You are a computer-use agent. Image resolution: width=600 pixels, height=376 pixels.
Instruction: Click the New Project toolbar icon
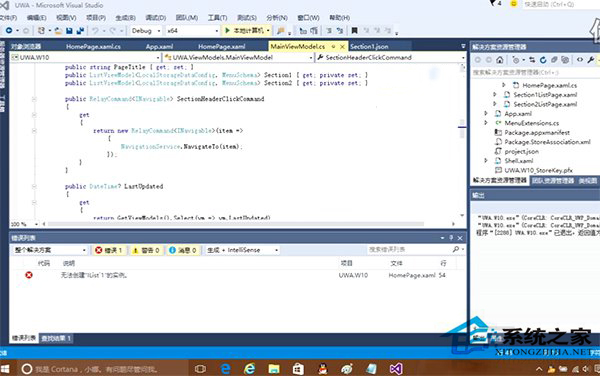(x=41, y=30)
